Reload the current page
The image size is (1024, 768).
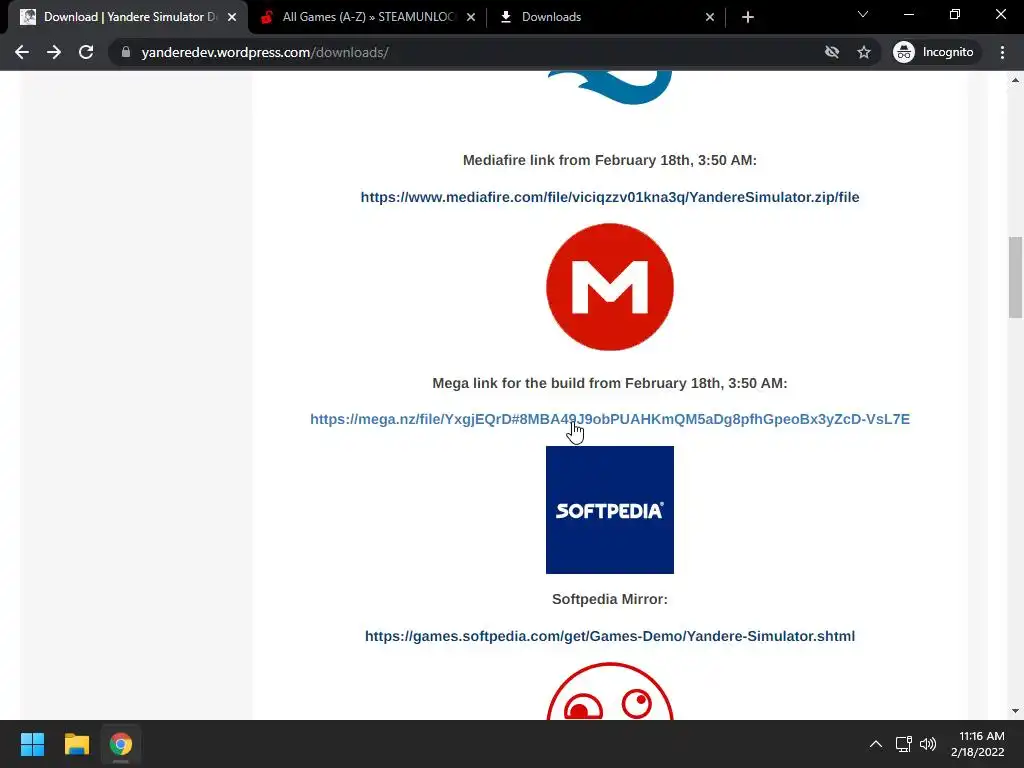(86, 52)
